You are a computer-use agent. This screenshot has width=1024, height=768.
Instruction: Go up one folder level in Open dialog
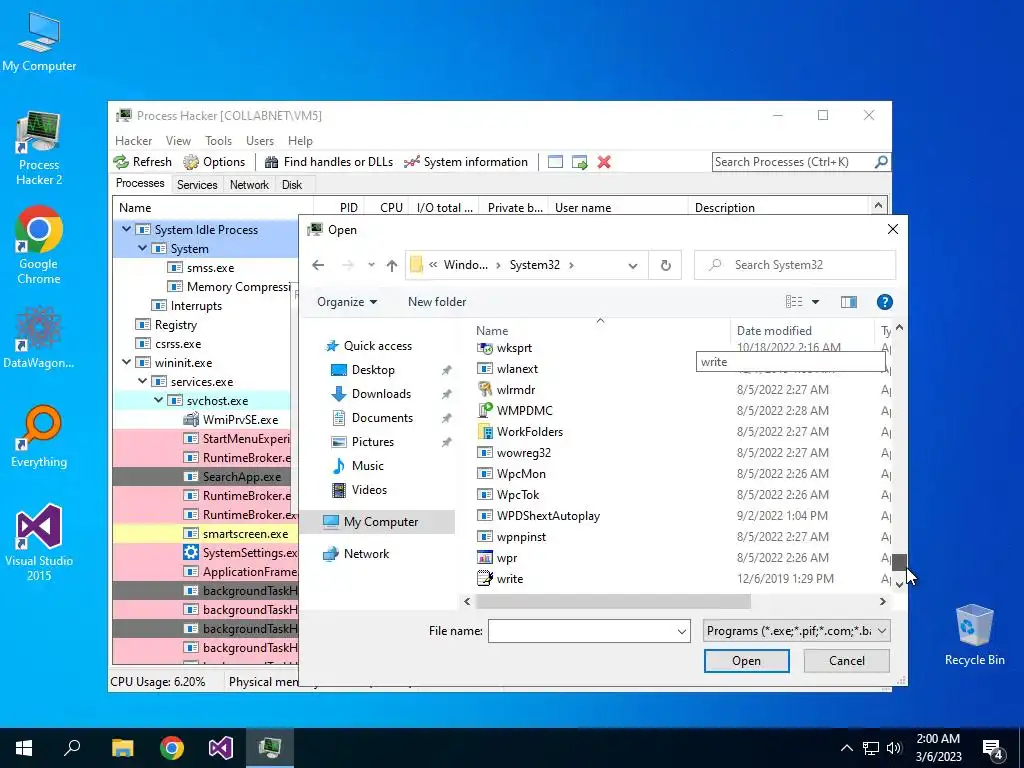pos(392,264)
